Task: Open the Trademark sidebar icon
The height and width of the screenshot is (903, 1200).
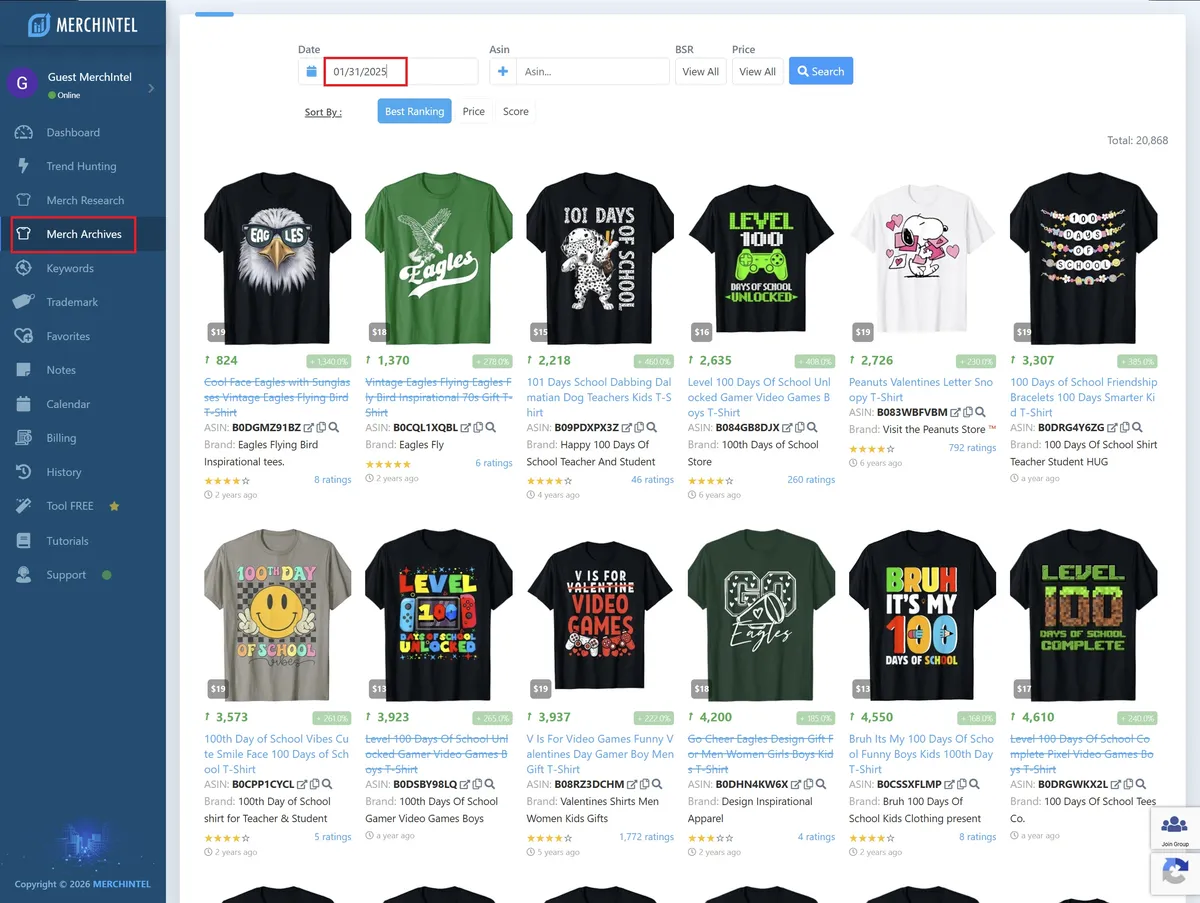Action: pyautogui.click(x=24, y=302)
